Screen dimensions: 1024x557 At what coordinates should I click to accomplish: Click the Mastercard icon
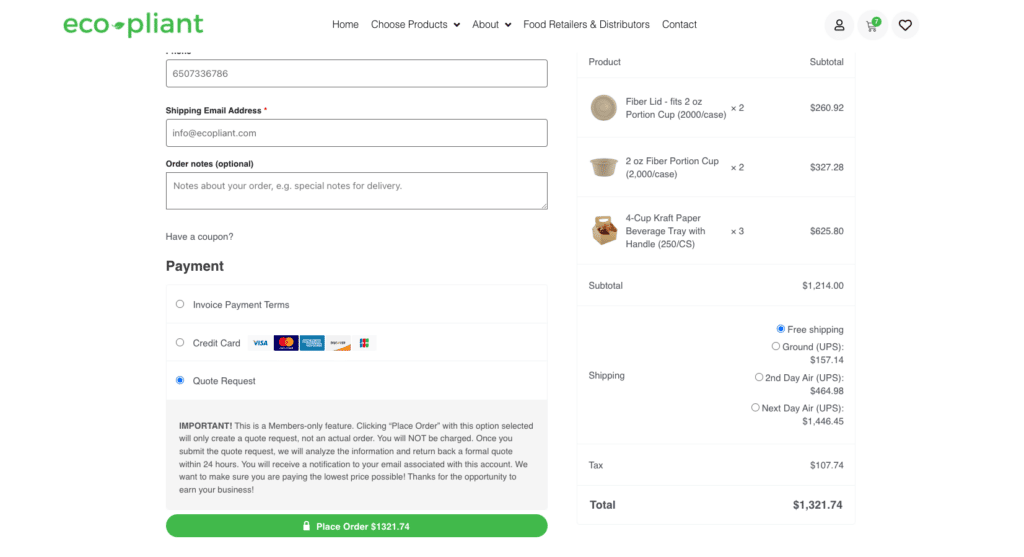click(286, 343)
